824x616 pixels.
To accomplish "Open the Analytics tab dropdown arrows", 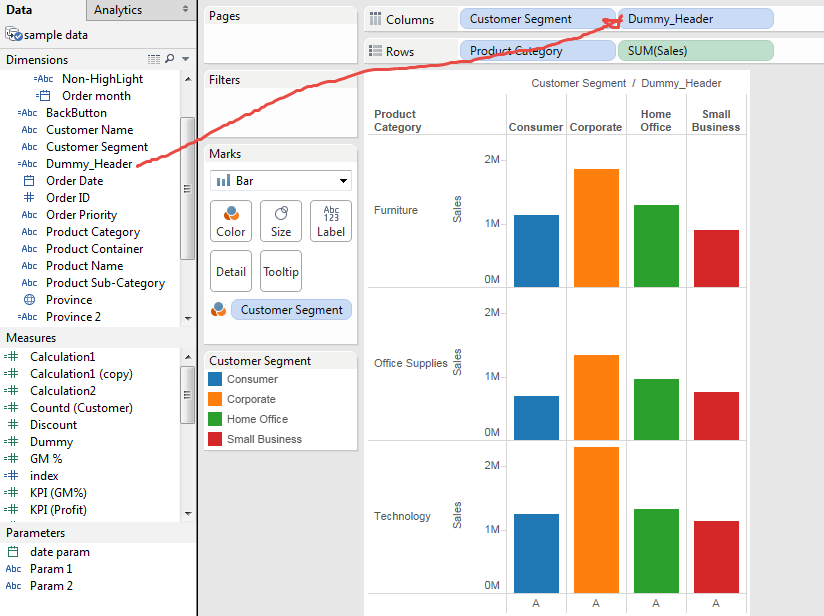I will (186, 9).
